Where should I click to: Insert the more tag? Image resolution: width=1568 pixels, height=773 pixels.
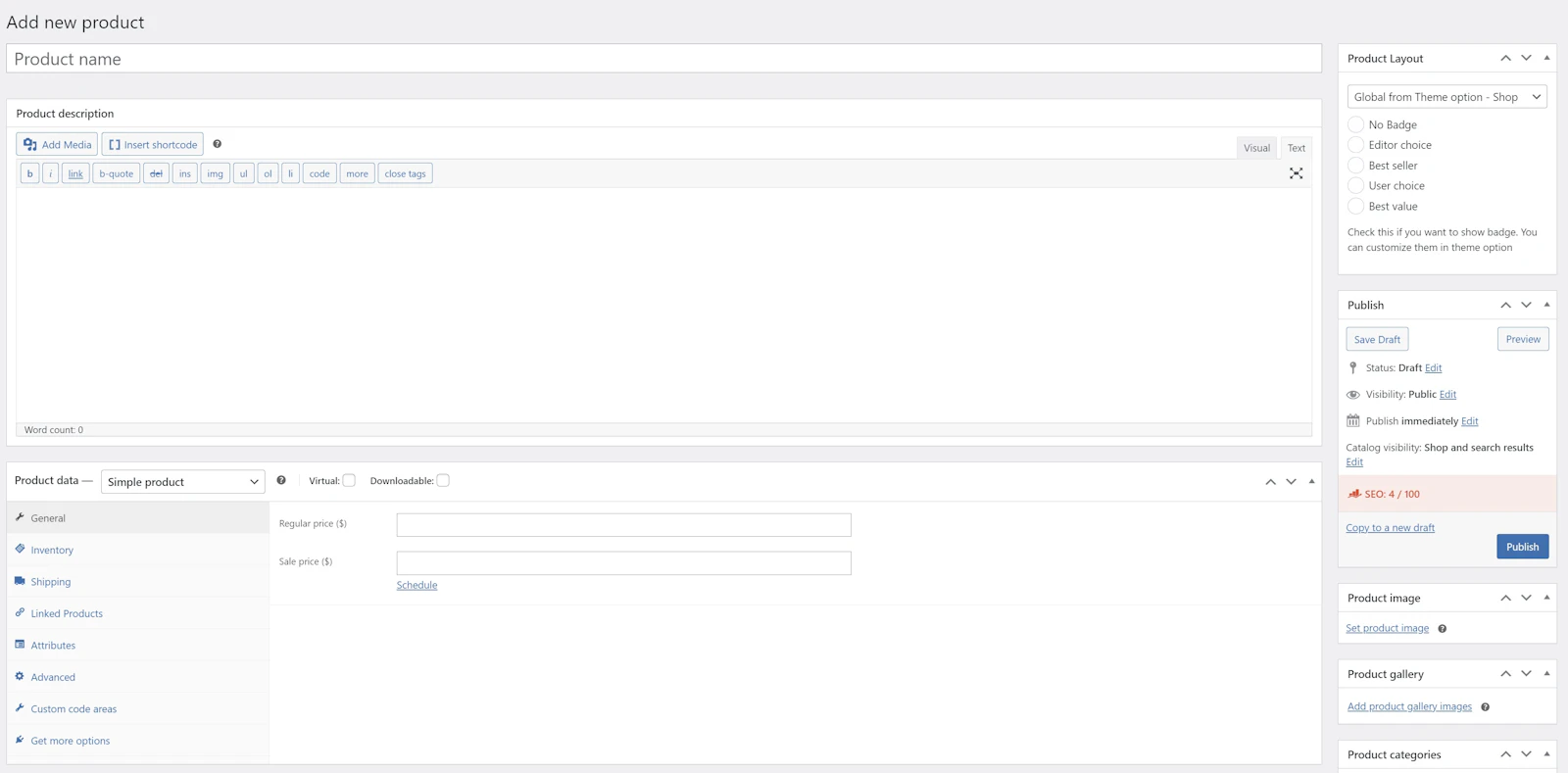click(x=357, y=173)
